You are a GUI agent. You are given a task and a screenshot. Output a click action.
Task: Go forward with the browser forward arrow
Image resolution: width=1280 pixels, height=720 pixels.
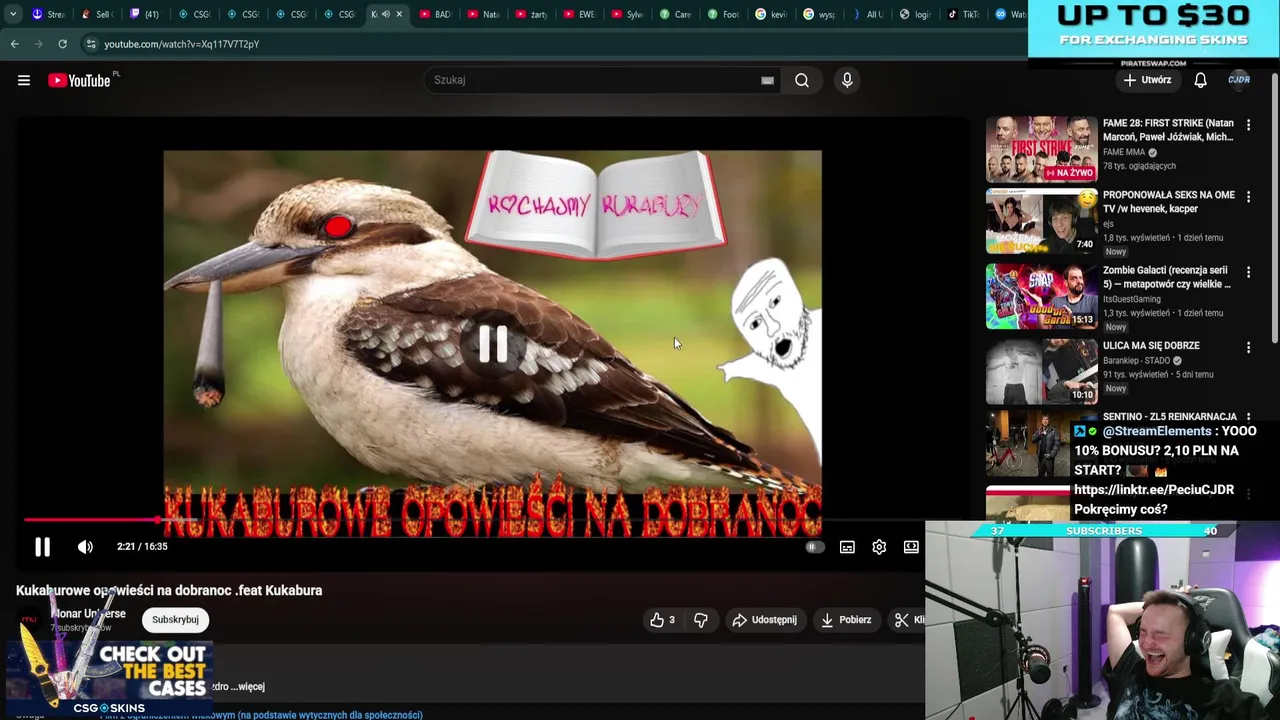(38, 44)
